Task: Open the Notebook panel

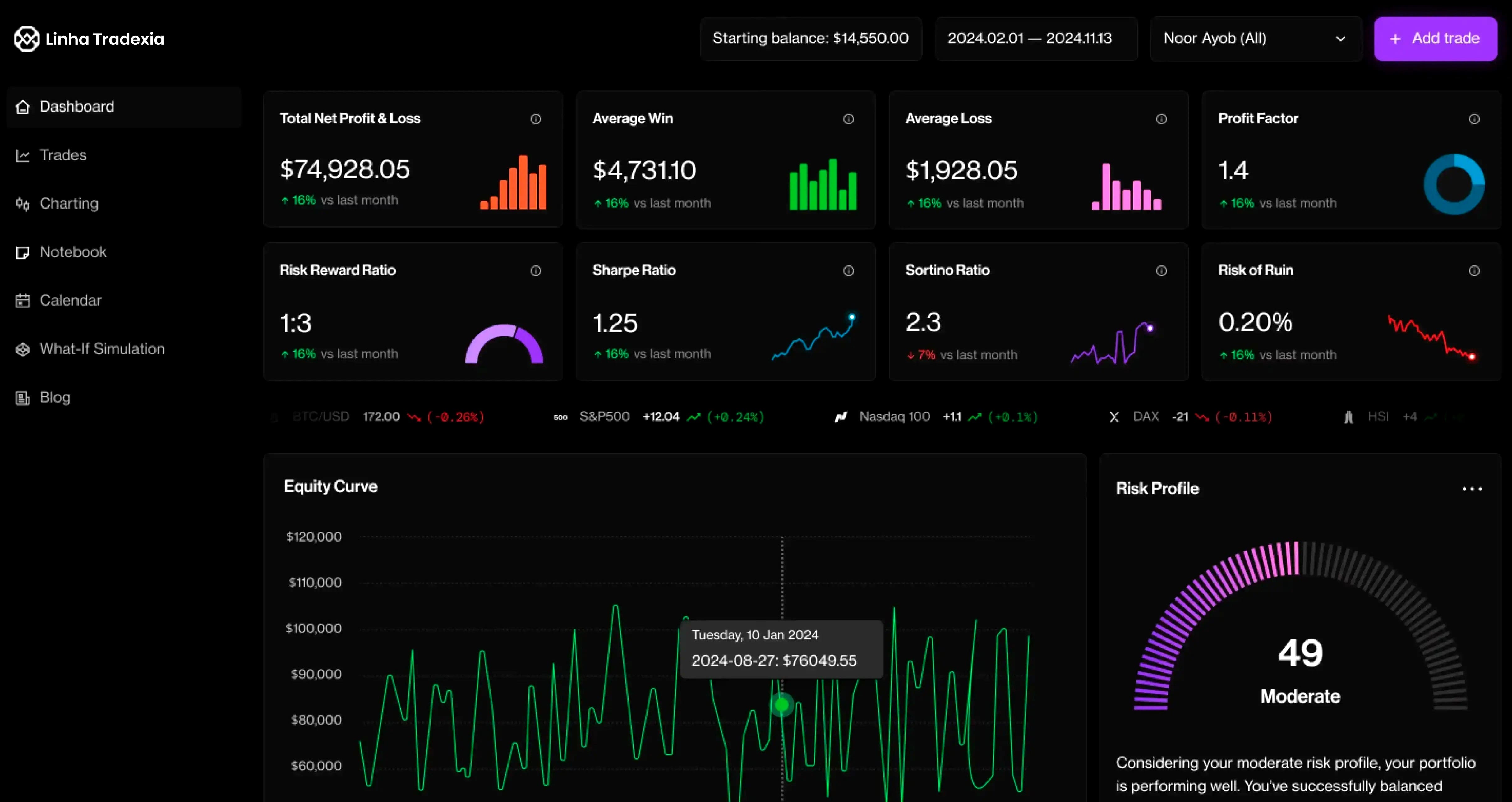Action: (x=73, y=251)
